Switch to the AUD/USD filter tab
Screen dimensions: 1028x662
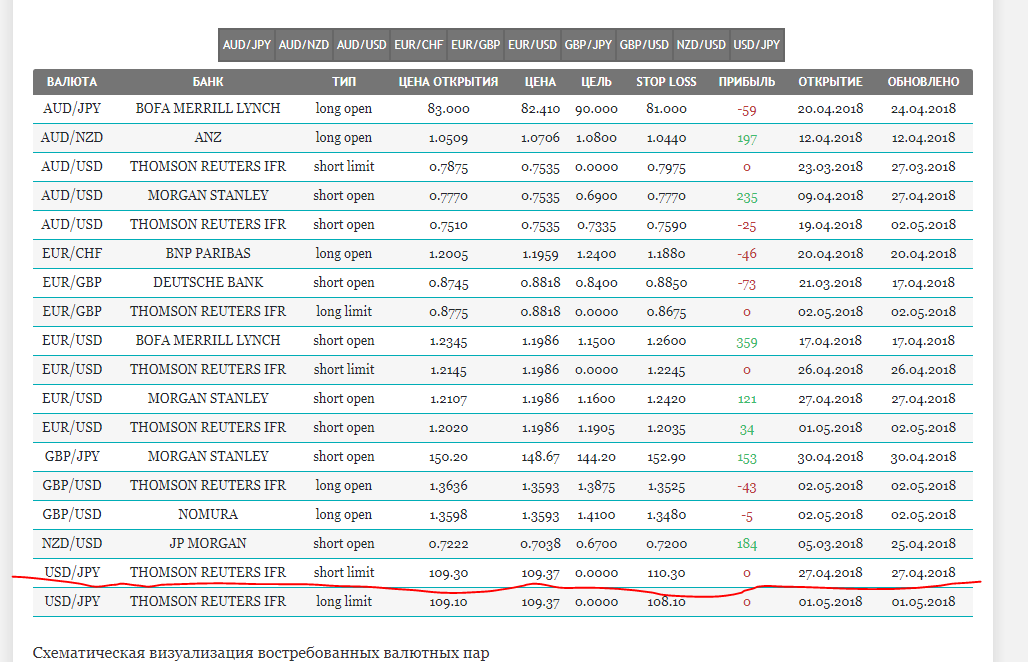[361, 45]
